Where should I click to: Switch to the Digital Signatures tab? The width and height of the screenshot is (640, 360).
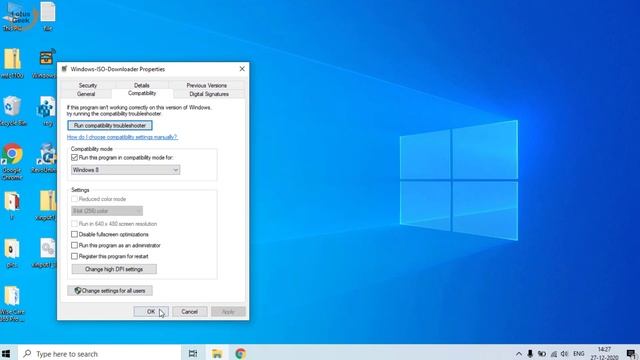209,94
